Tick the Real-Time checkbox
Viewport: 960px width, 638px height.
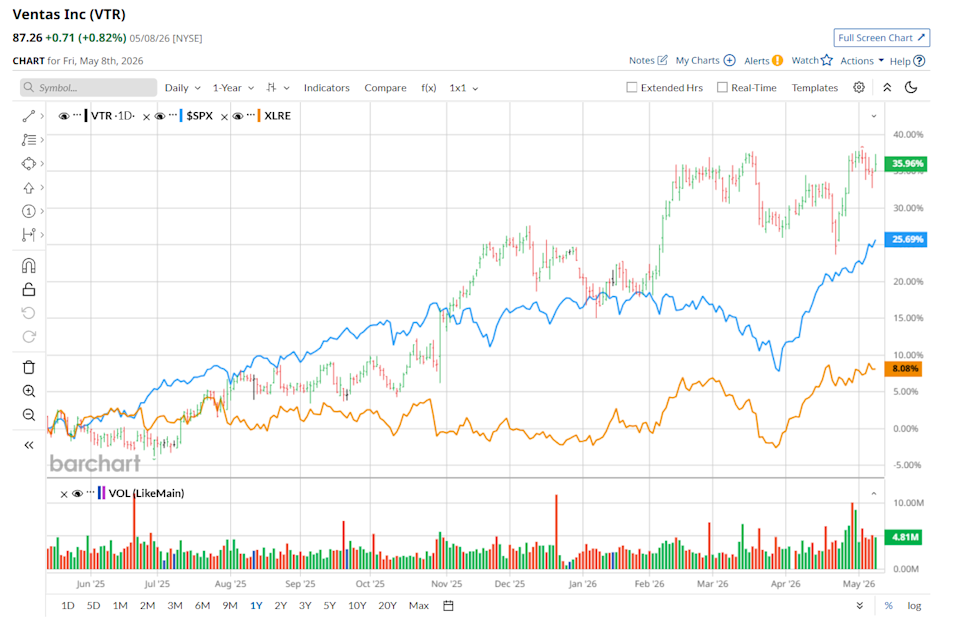pyautogui.click(x=722, y=88)
